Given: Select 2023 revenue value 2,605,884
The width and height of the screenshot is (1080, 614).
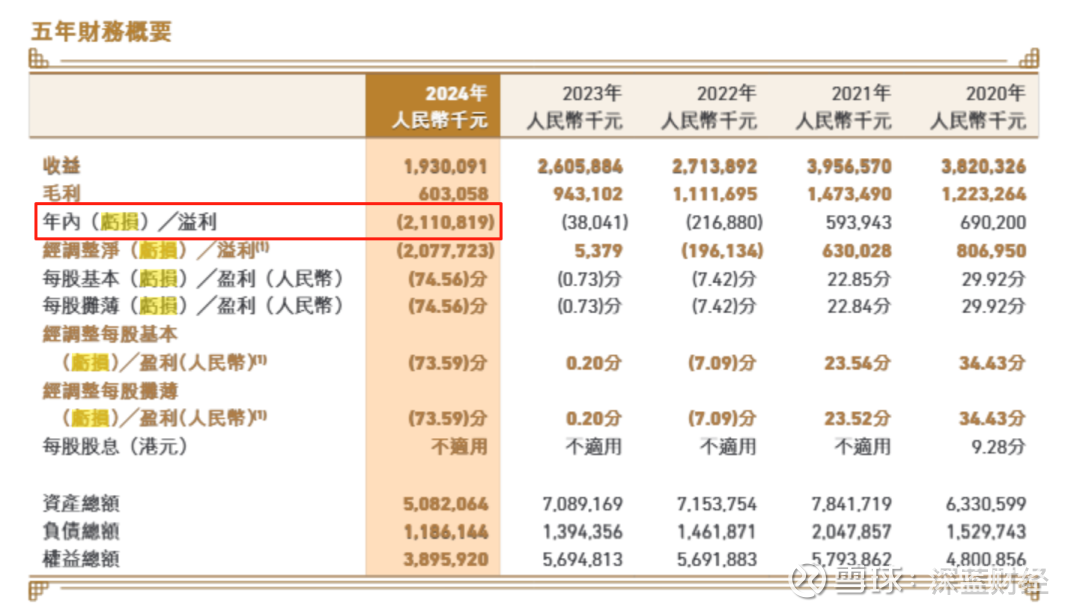Looking at the screenshot, I should pos(580,167).
